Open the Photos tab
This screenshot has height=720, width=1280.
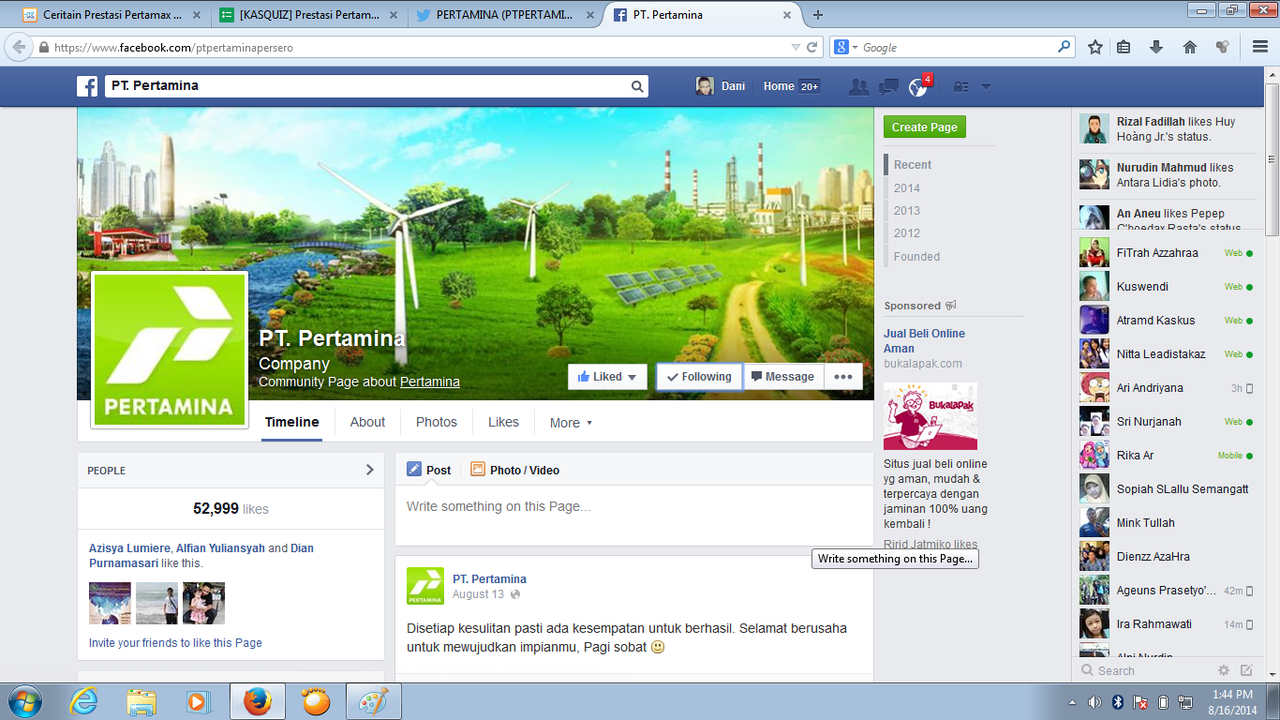[436, 423]
